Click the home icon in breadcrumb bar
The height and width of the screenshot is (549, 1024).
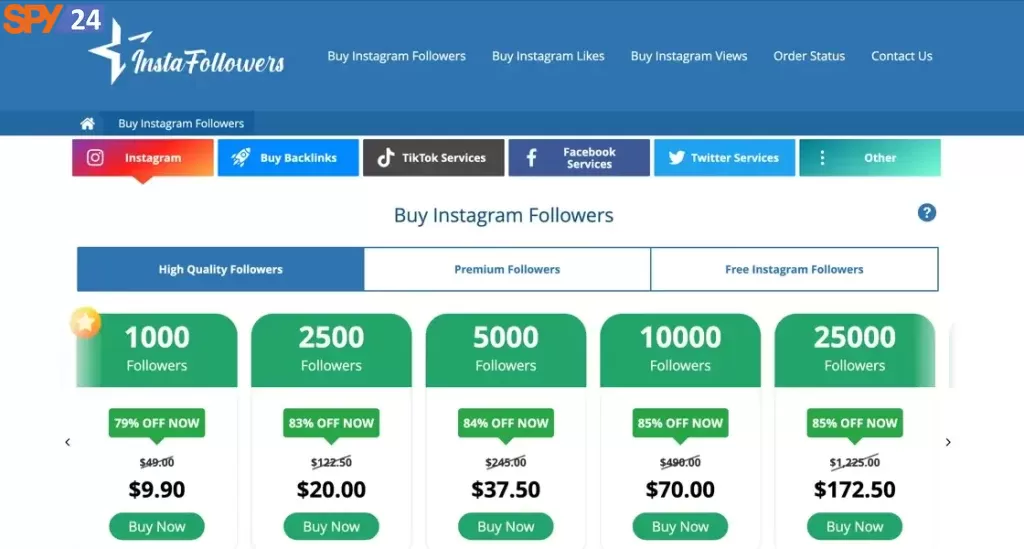tap(88, 123)
